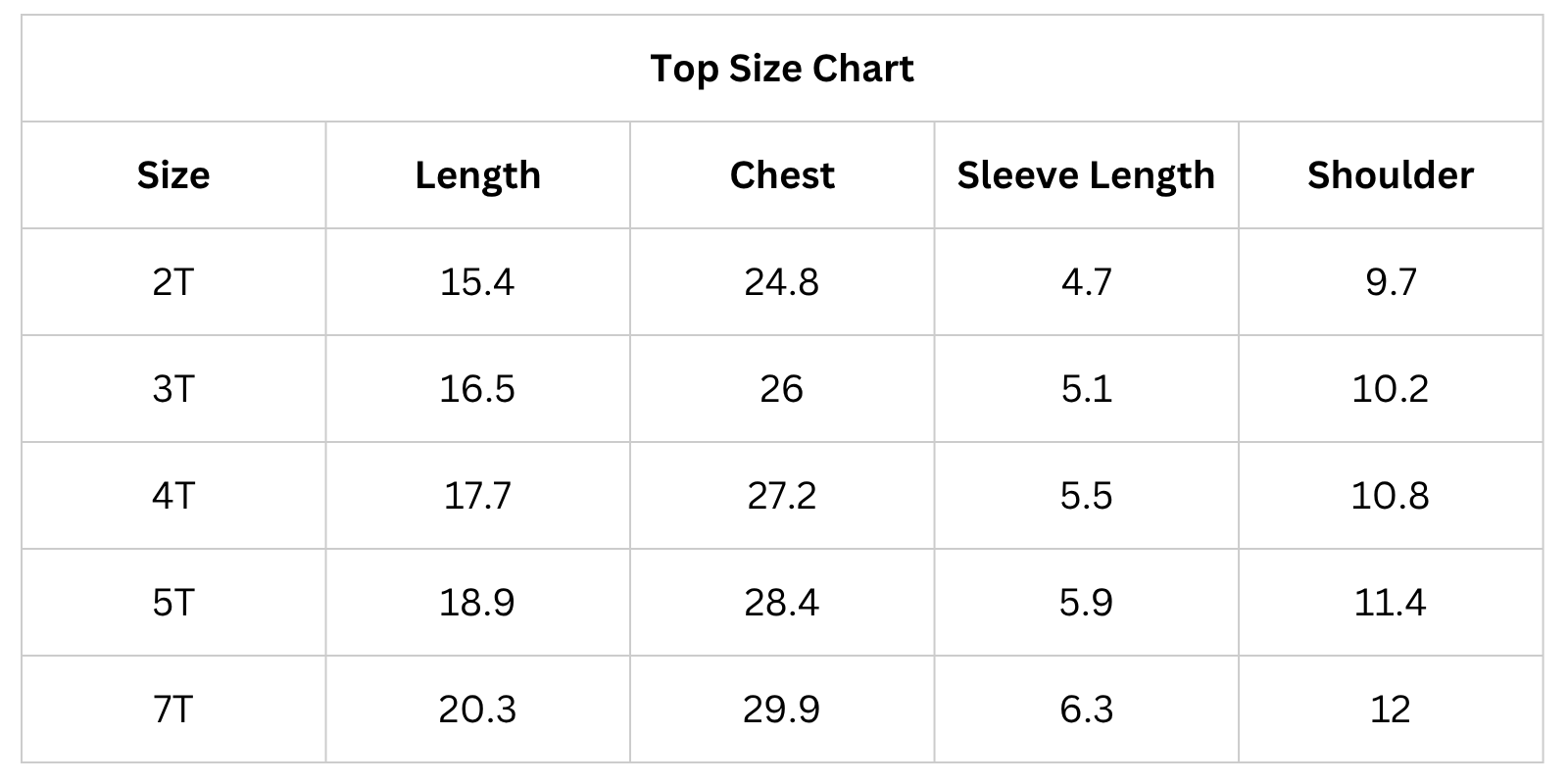Click the 7T size row label

(x=173, y=710)
